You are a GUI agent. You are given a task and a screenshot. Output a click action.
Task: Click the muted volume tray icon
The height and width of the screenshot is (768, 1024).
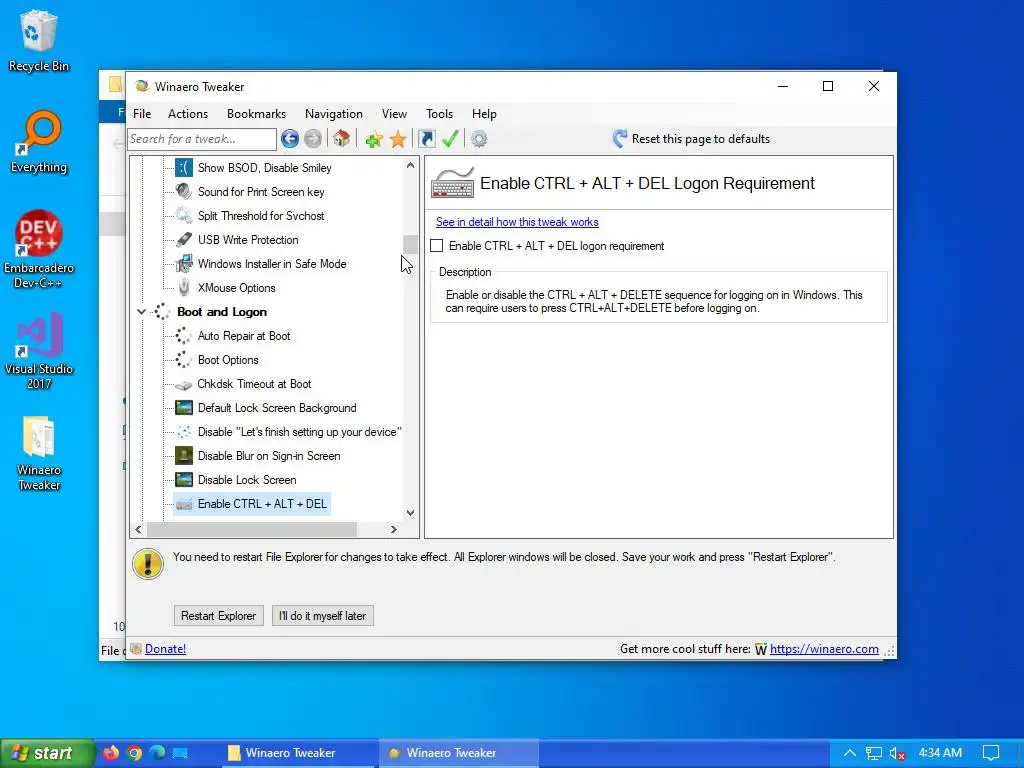pos(897,753)
